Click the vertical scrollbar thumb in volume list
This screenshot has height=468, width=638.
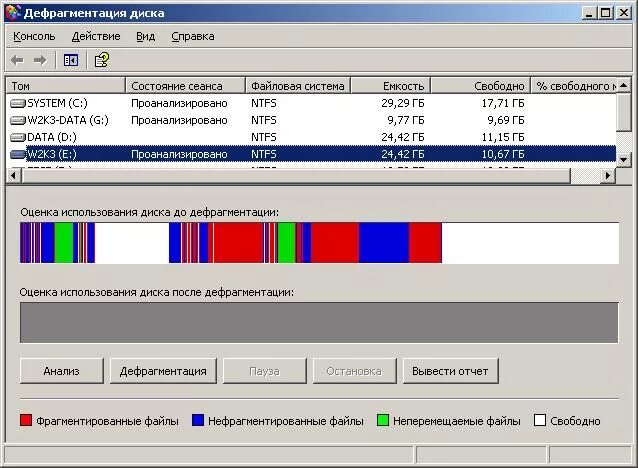point(624,112)
